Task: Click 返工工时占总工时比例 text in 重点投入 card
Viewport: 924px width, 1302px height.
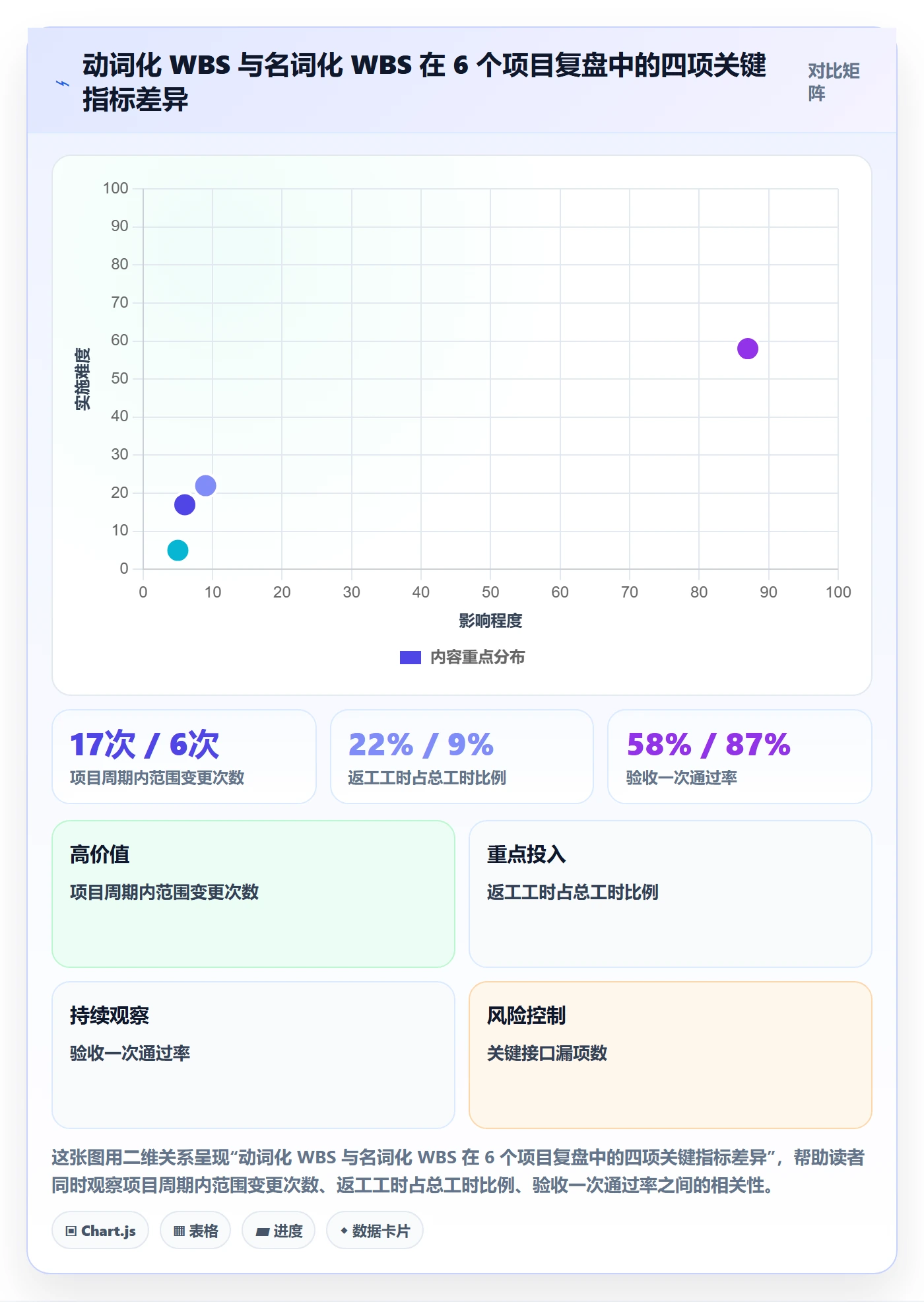Action: (x=573, y=892)
